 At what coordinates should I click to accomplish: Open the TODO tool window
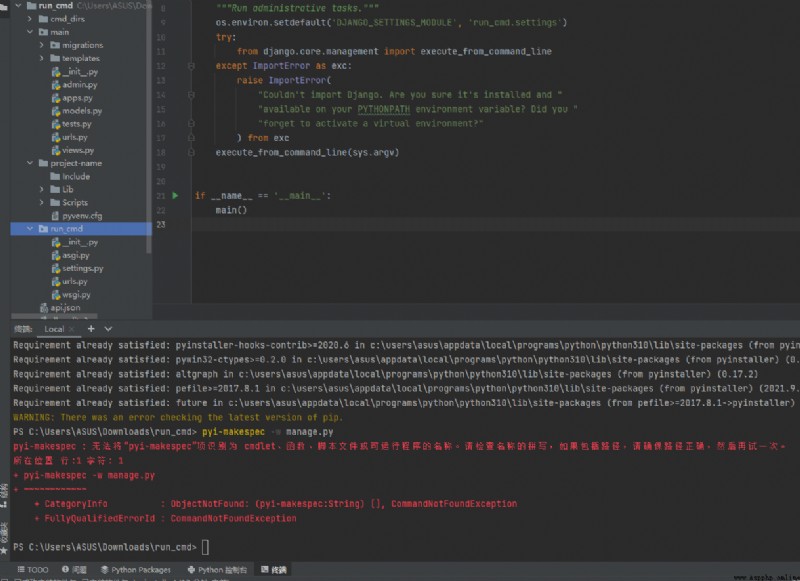(x=33, y=570)
